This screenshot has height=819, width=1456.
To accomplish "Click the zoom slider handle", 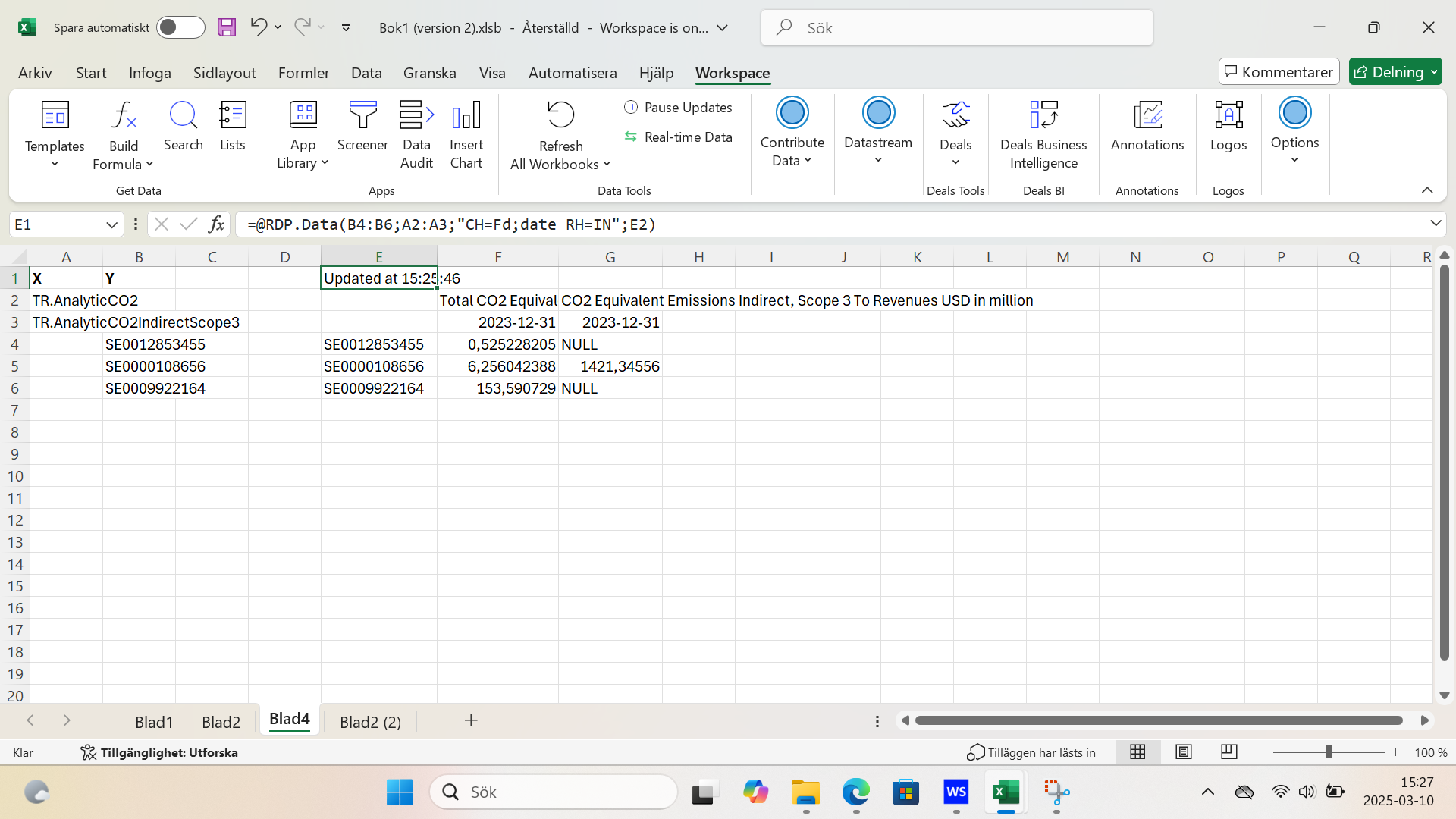I will pos(1329,752).
